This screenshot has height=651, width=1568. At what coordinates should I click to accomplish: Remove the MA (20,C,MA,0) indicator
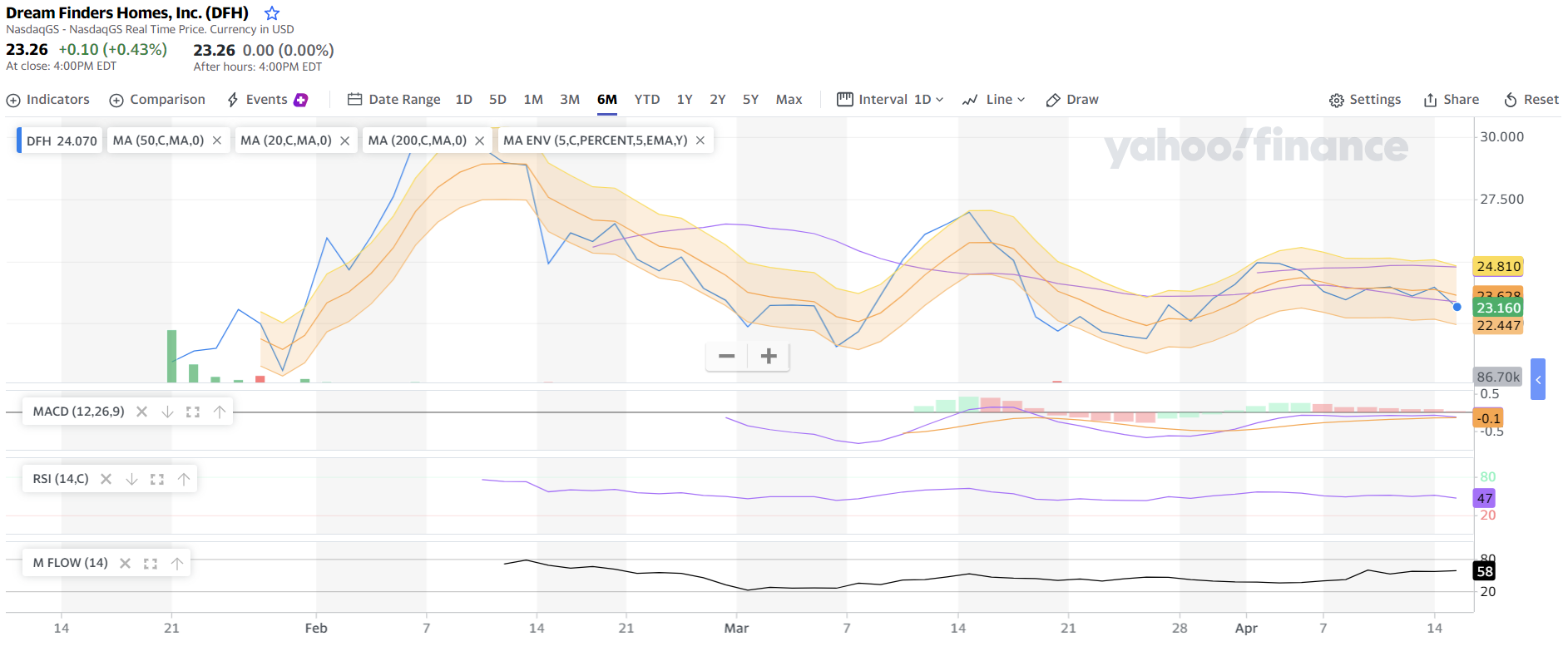[344, 141]
